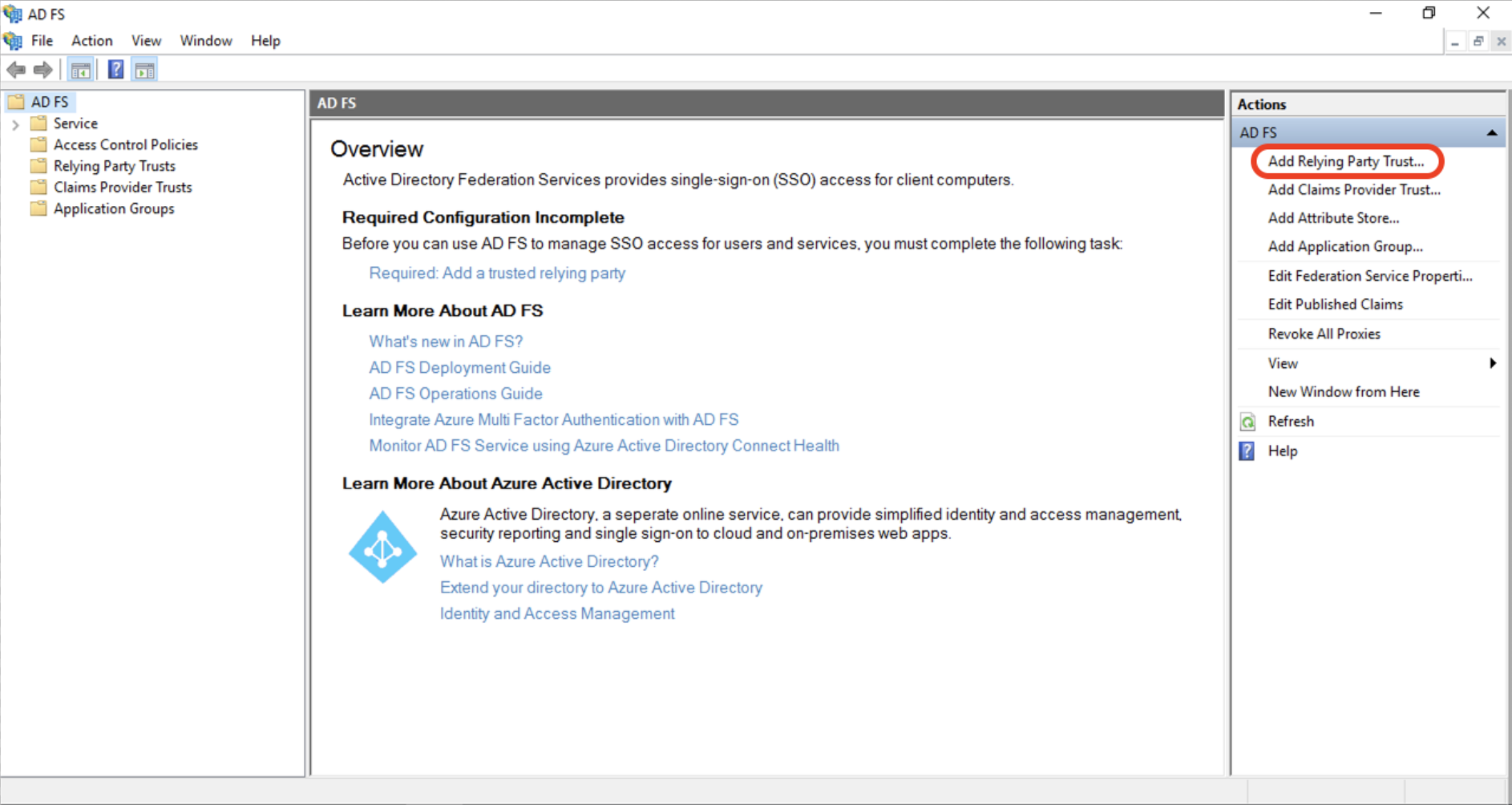Click the Claims Provider Trusts folder icon
Screen dimensions: 1512x805
click(x=38, y=187)
